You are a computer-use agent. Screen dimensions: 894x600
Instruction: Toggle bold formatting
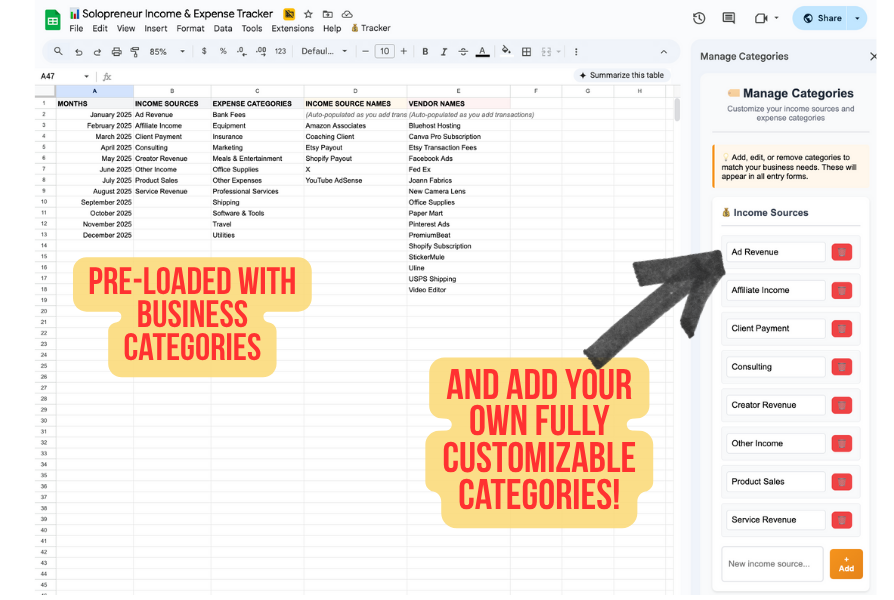[425, 51]
